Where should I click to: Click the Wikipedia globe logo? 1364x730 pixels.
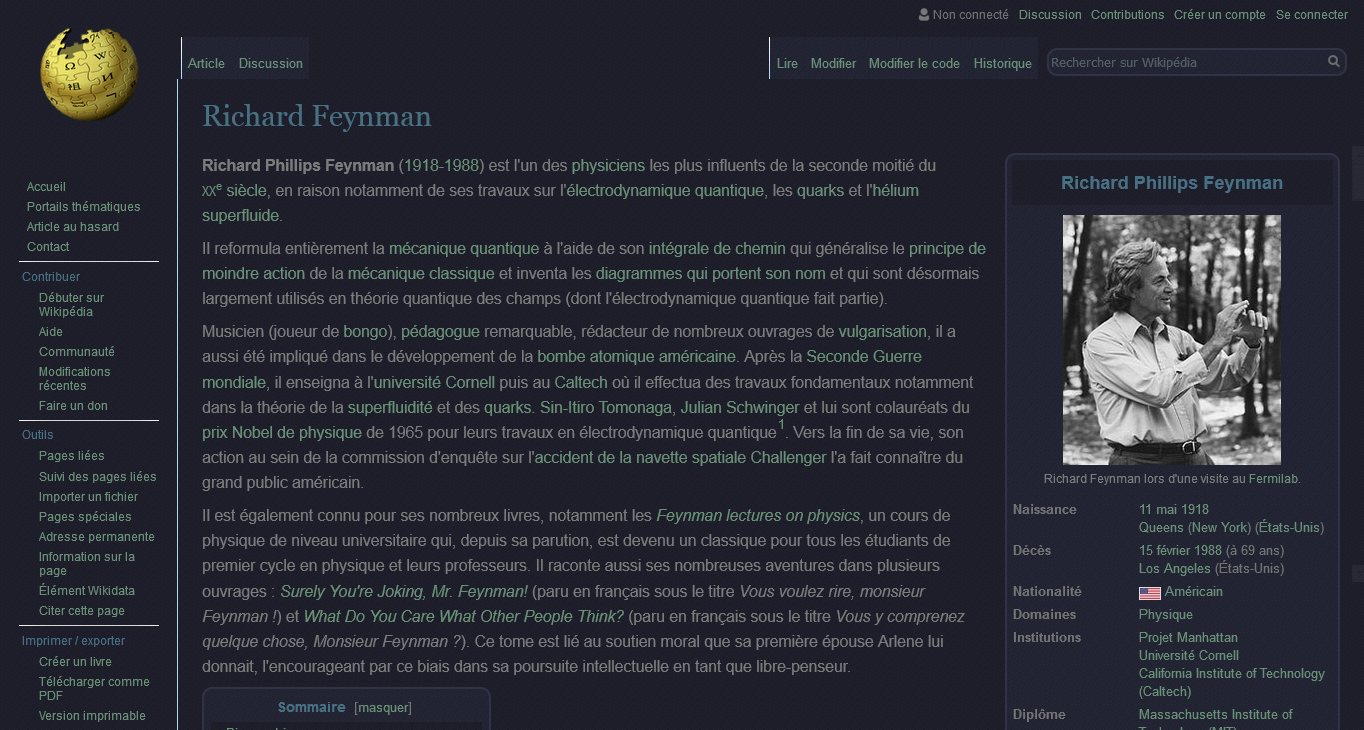(89, 74)
